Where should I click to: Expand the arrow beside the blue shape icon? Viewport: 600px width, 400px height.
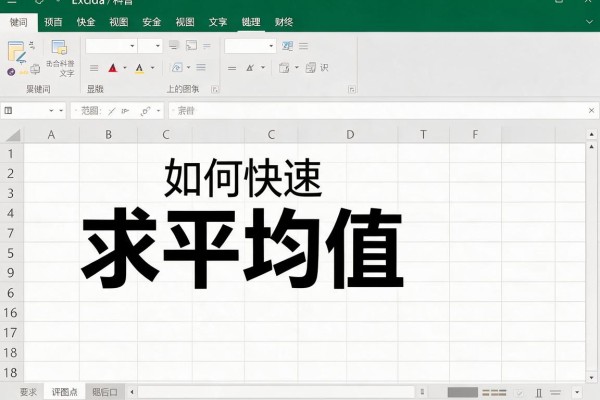(x=188, y=68)
